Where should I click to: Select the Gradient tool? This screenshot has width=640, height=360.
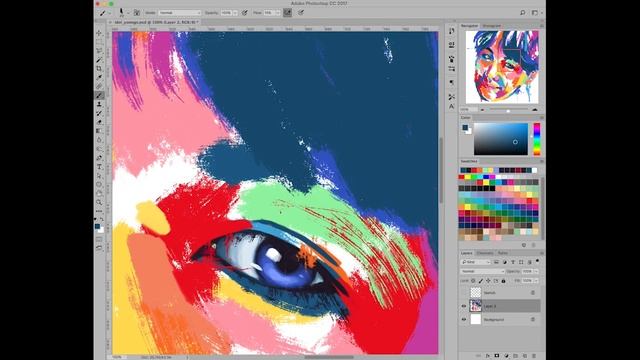tap(99, 131)
